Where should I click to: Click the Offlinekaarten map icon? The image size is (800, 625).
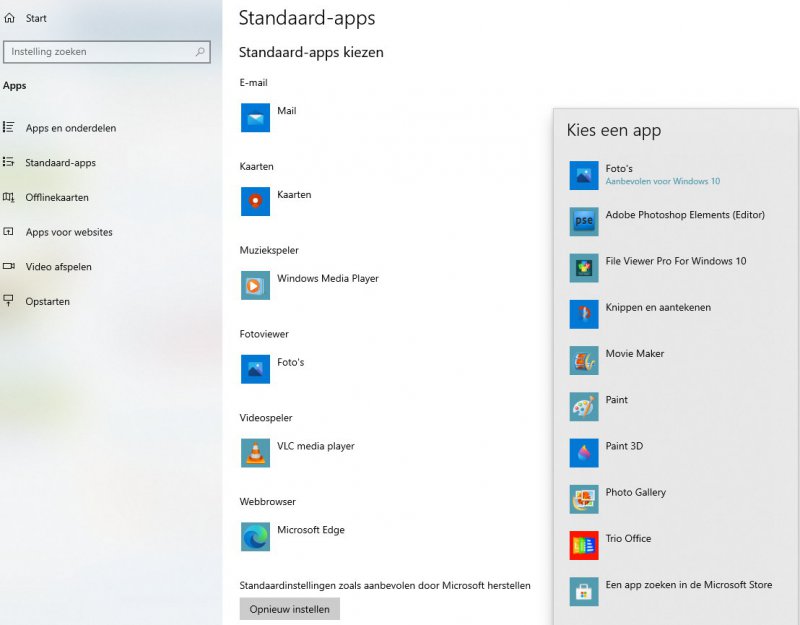click(8, 197)
